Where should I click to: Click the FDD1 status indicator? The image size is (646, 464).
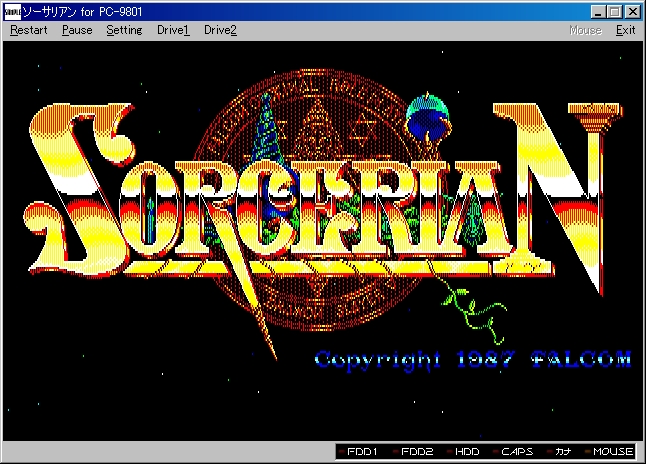(359, 452)
